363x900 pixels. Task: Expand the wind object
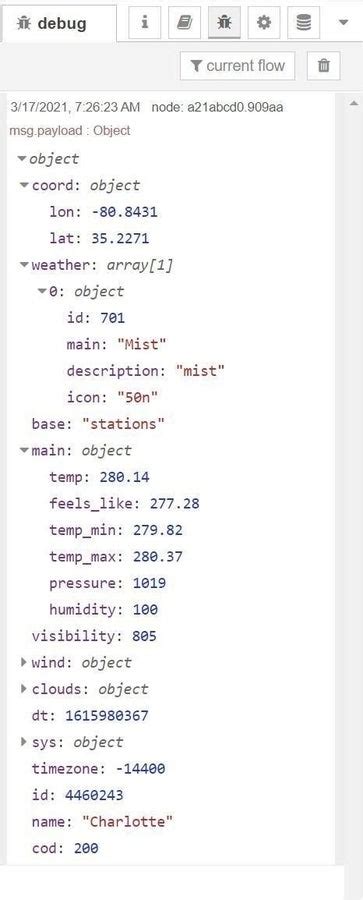tap(24, 662)
